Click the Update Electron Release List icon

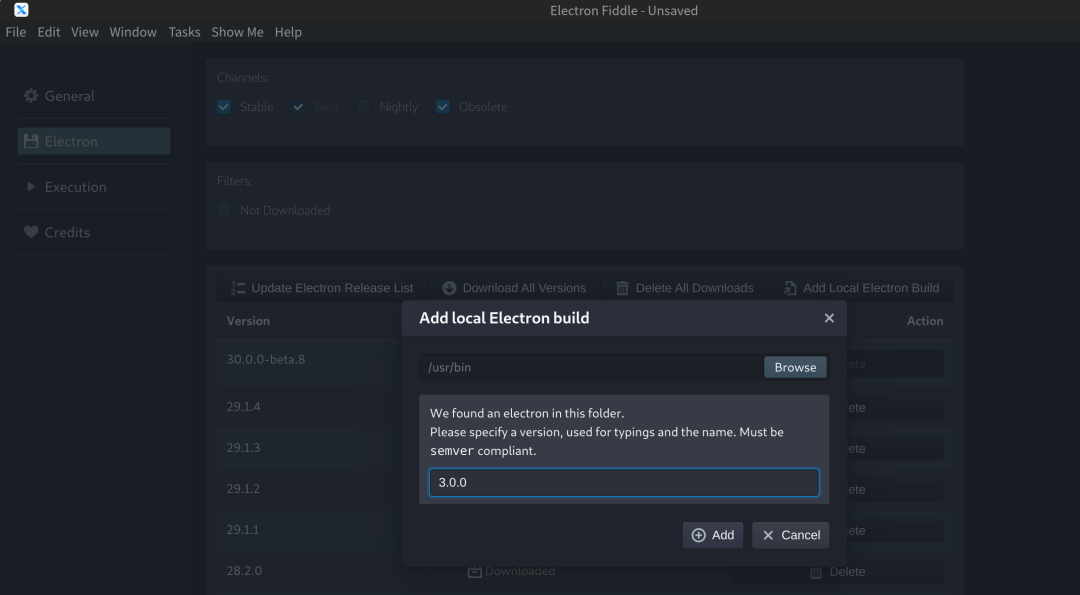(238, 288)
